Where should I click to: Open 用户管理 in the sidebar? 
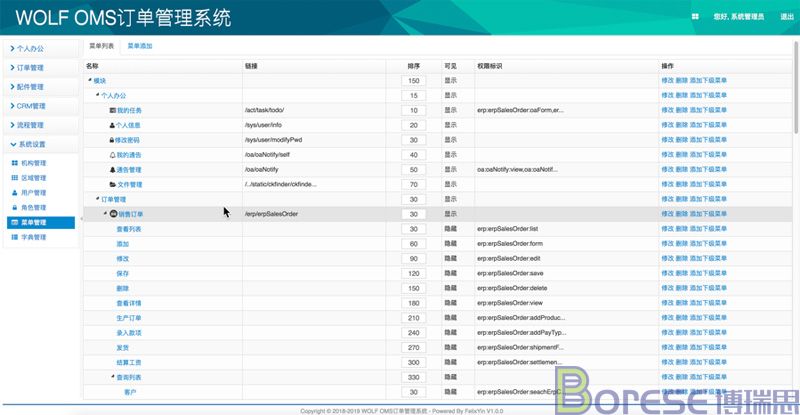pos(34,192)
